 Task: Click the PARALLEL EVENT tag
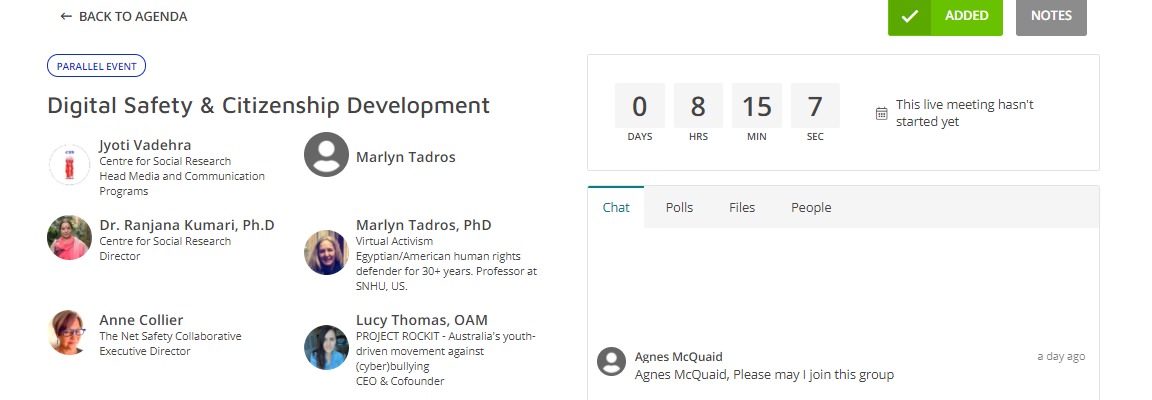[96, 66]
